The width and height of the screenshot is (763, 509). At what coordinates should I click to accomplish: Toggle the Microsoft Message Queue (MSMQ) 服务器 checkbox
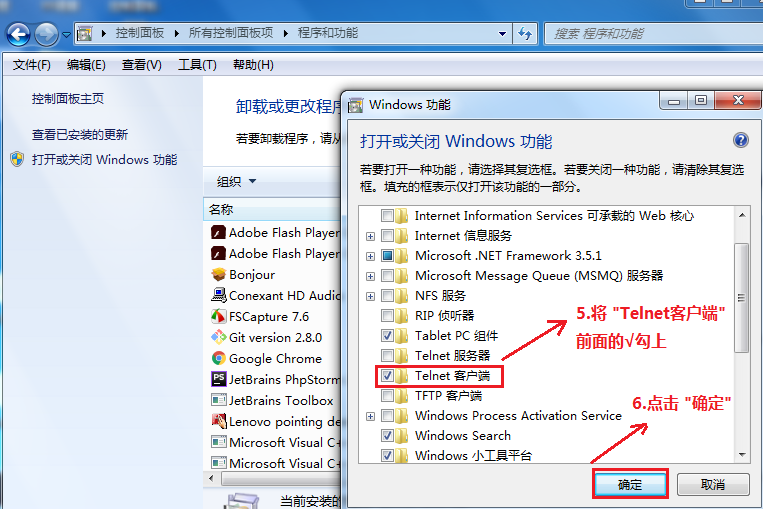click(x=387, y=276)
